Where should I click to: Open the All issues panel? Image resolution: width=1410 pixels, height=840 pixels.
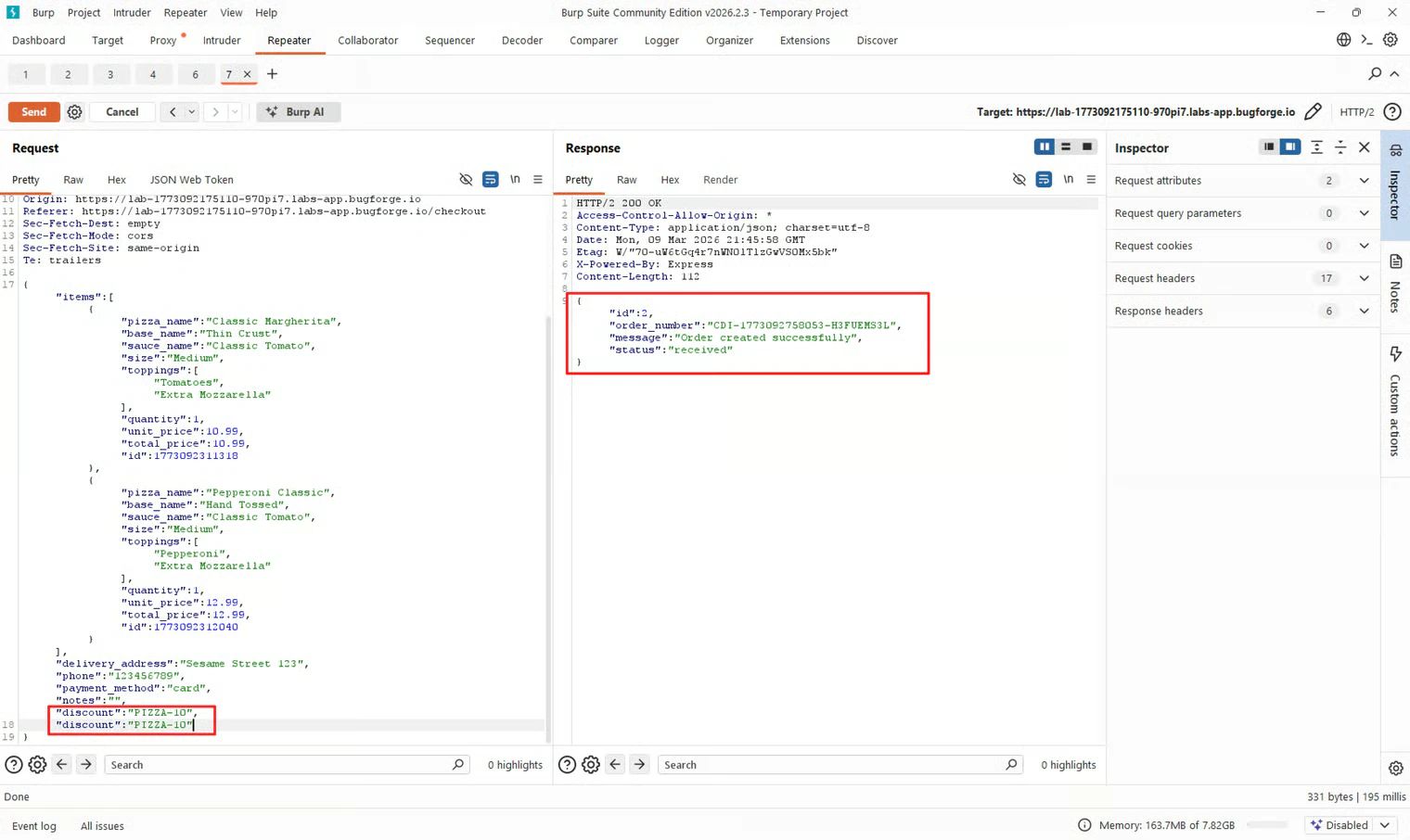click(x=102, y=826)
